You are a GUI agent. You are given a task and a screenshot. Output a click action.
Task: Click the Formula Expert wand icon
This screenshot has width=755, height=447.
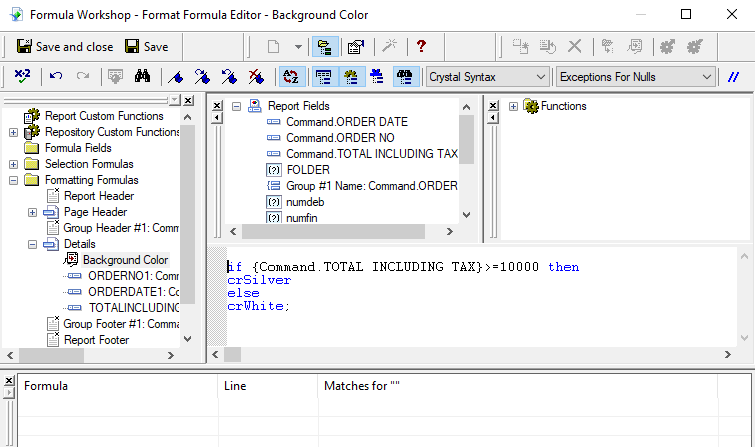(x=389, y=47)
